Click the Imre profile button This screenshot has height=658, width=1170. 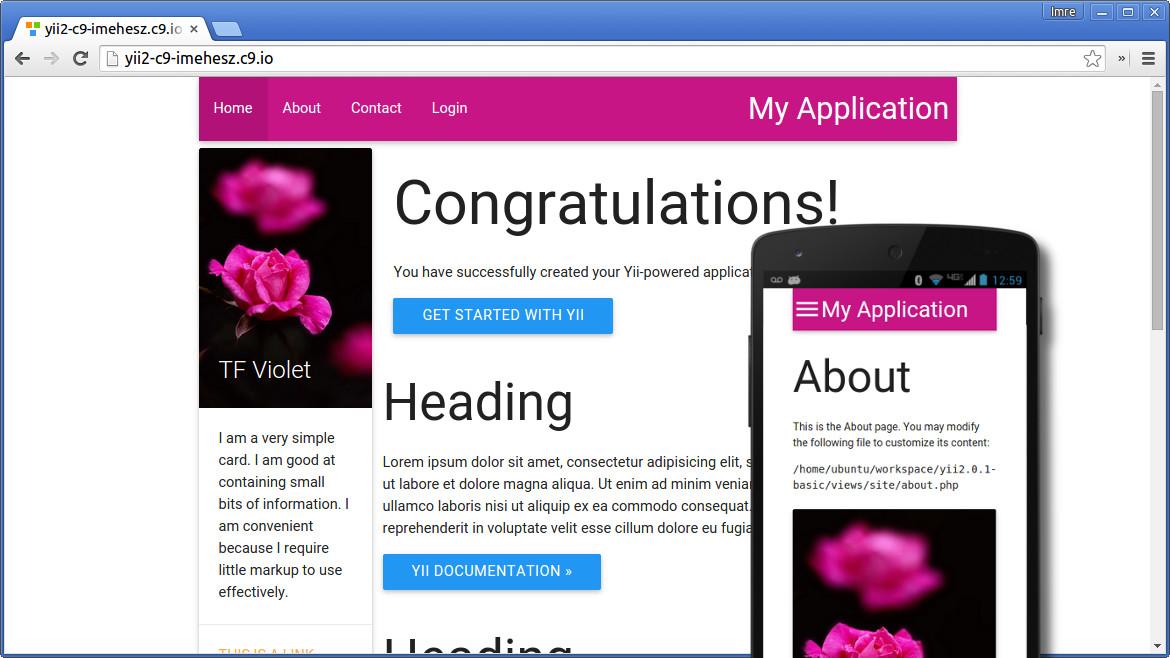coord(1062,12)
